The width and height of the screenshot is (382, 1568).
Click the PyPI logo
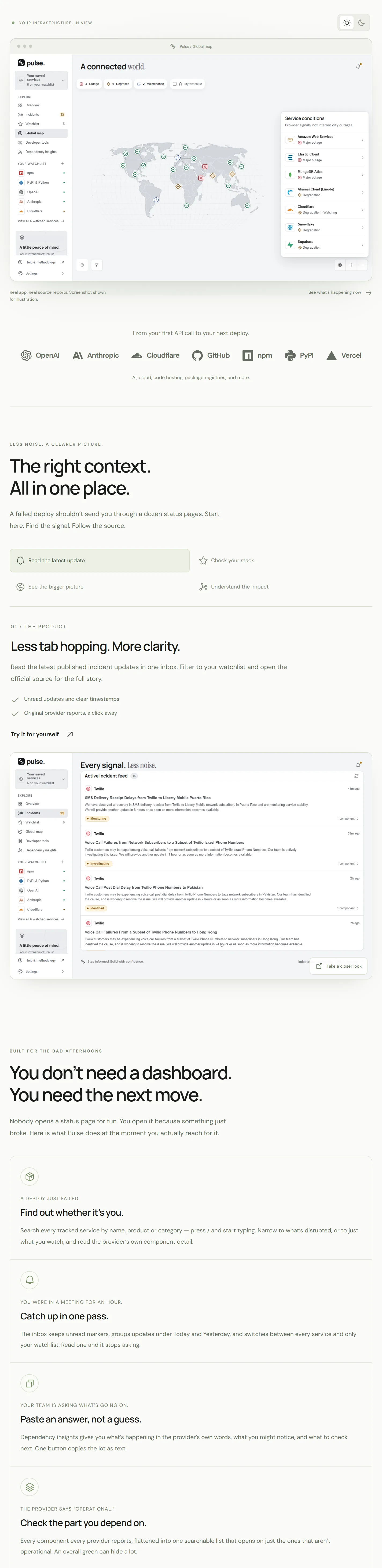(299, 355)
